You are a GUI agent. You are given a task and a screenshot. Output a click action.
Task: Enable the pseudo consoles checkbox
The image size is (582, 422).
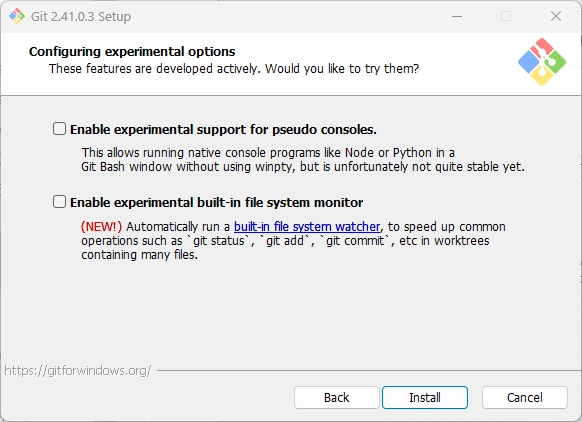tap(59, 129)
